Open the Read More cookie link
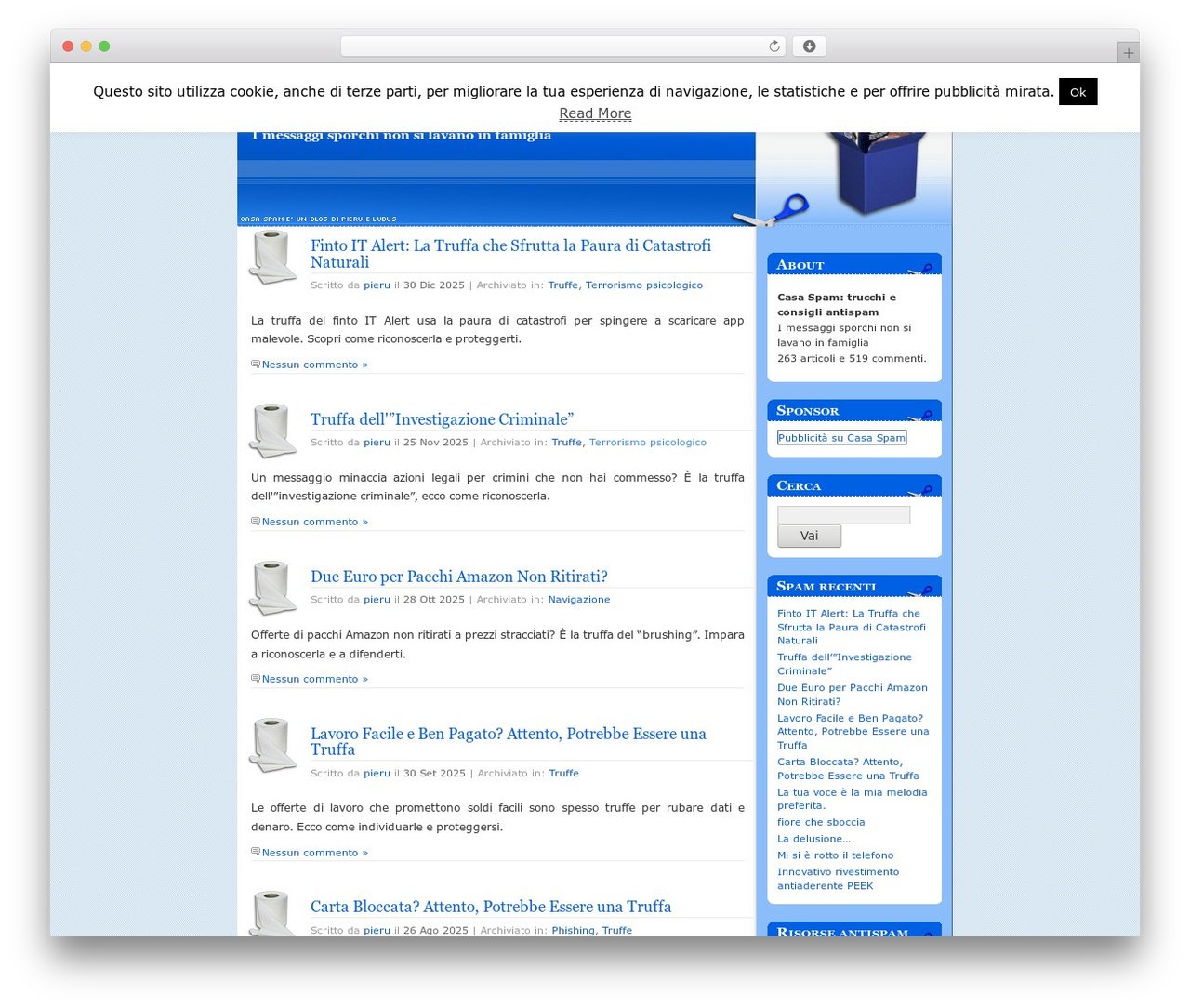The image size is (1190, 1008). click(595, 113)
